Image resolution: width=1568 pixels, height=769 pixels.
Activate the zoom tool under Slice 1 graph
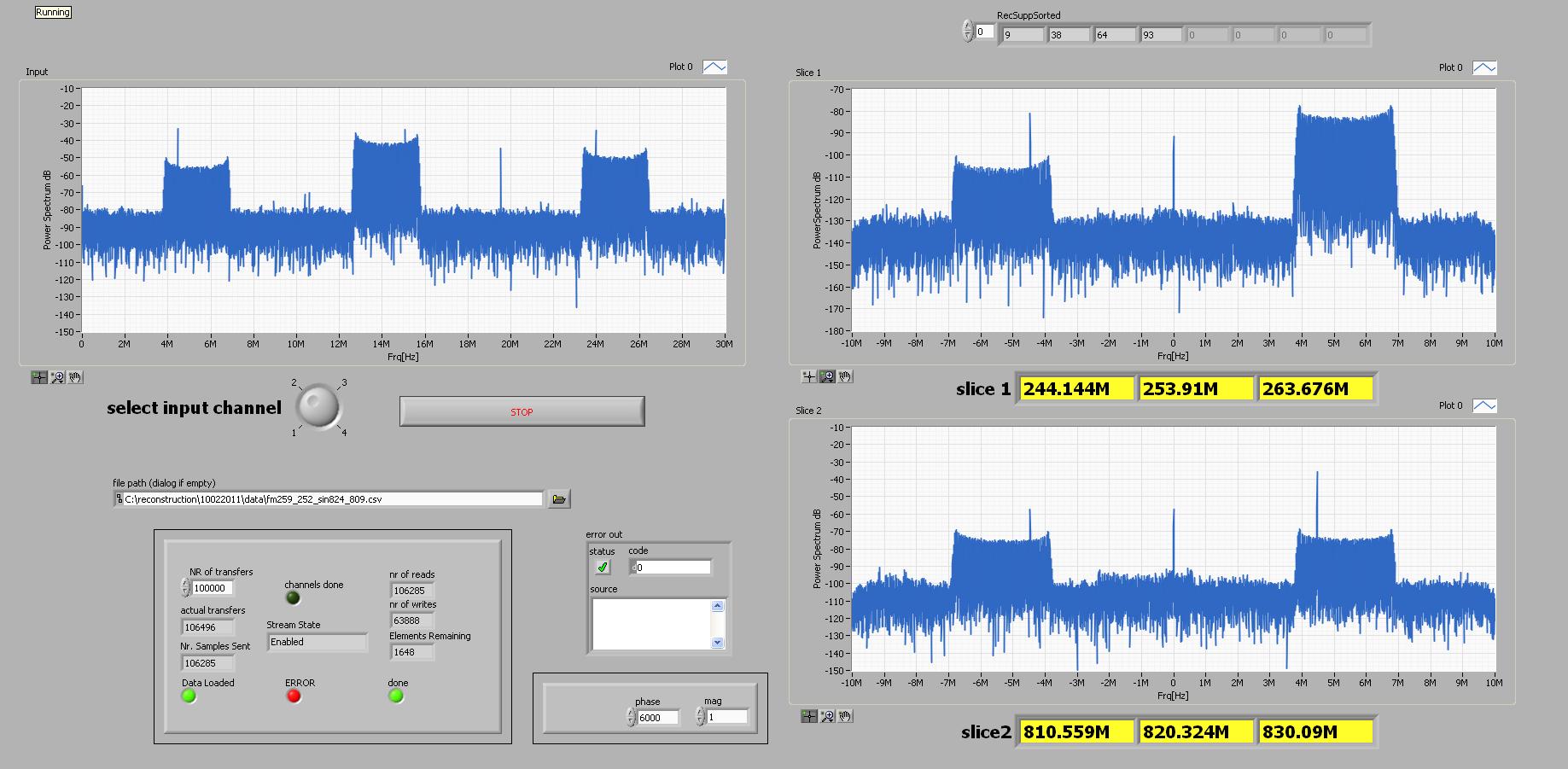pyautogui.click(x=827, y=376)
